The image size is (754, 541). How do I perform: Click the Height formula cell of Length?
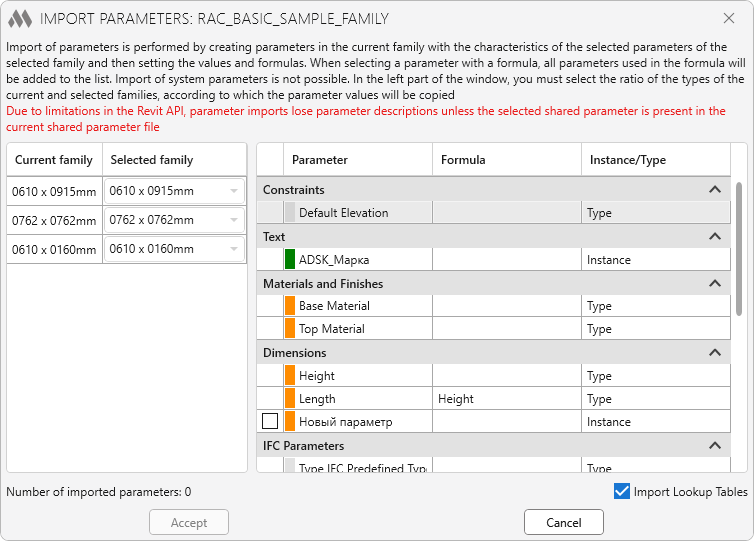507,399
